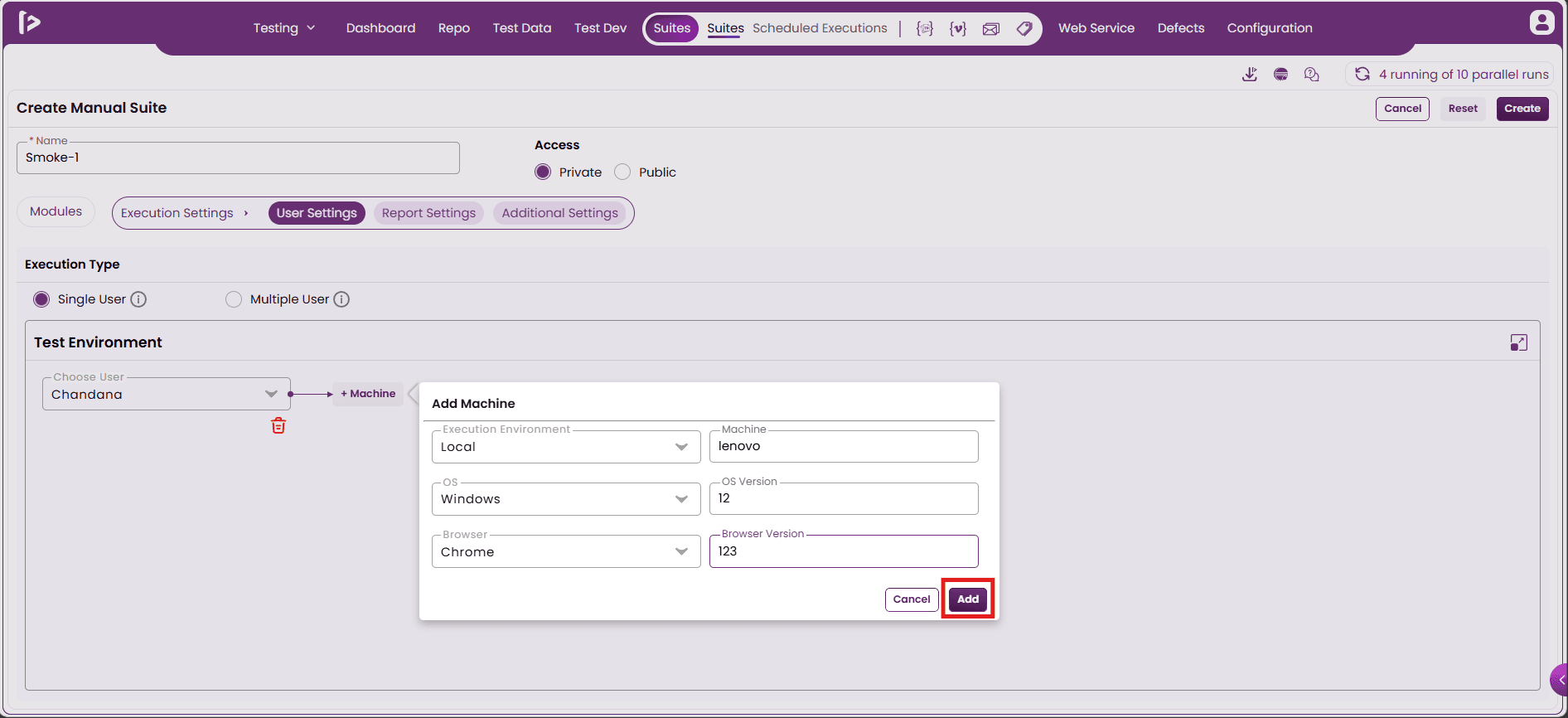Show Single User info tooltip icon
The image size is (1568, 718).
(139, 299)
